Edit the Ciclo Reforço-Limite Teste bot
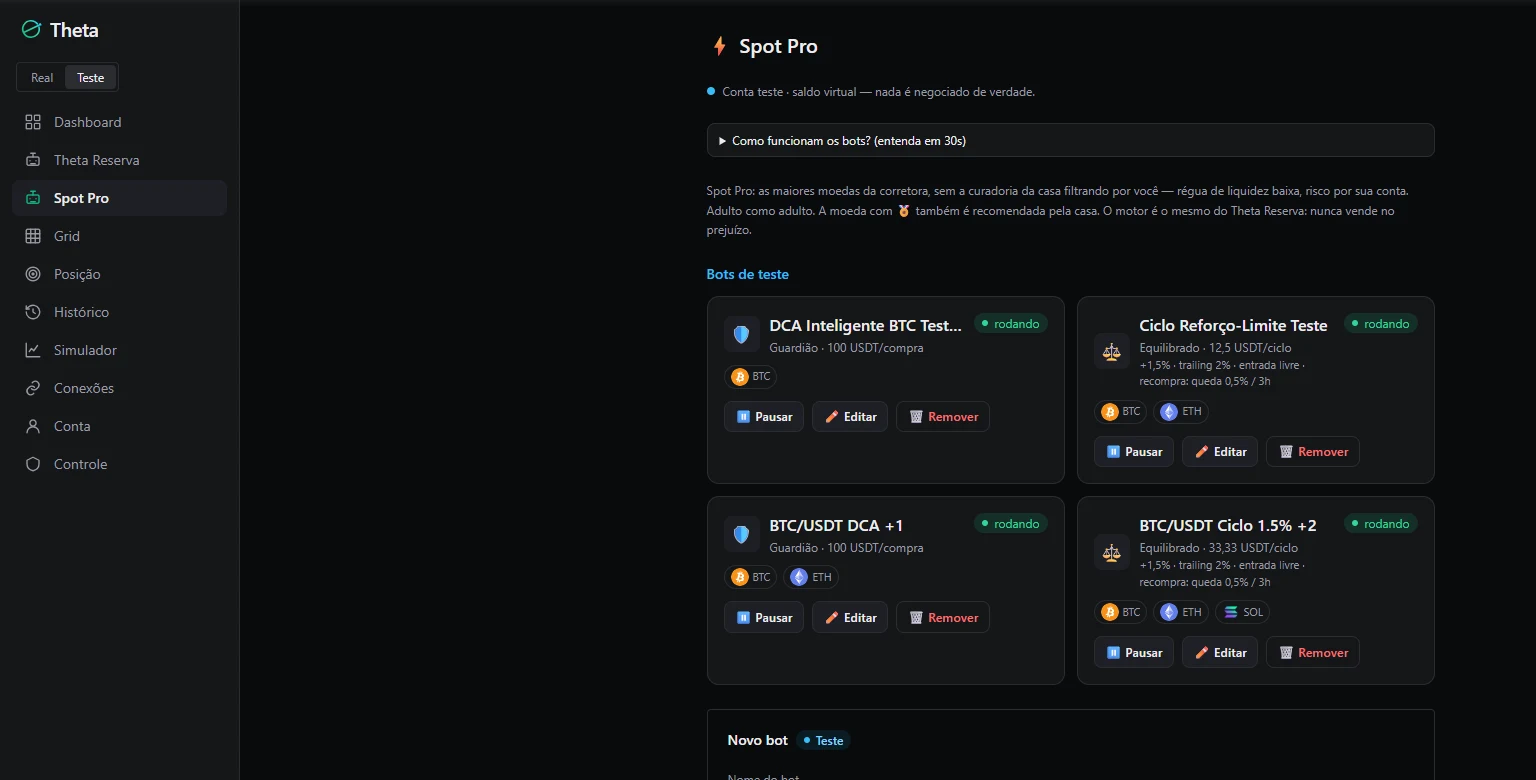This screenshot has width=1536, height=780. click(1220, 452)
